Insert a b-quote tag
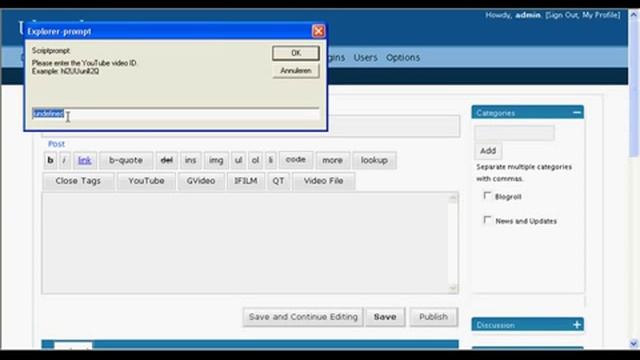Image resolution: width=640 pixels, height=360 pixels. 126,160
